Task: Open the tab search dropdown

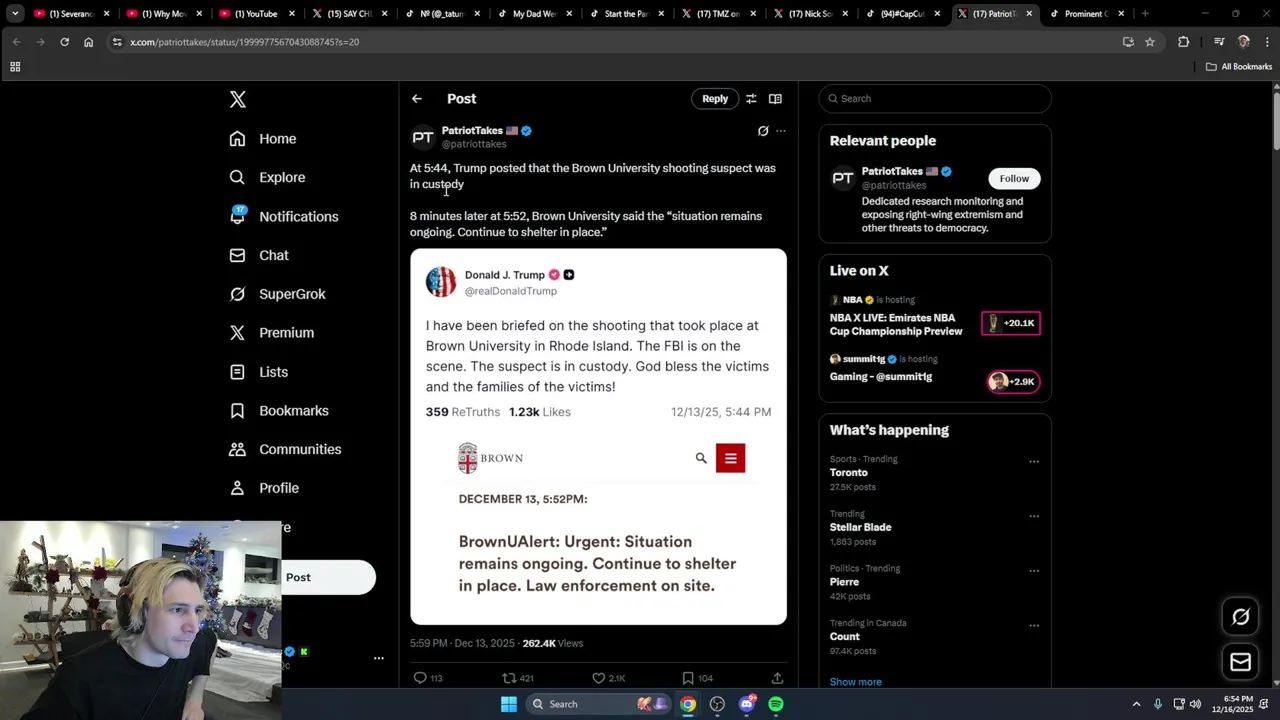Action: (14, 13)
